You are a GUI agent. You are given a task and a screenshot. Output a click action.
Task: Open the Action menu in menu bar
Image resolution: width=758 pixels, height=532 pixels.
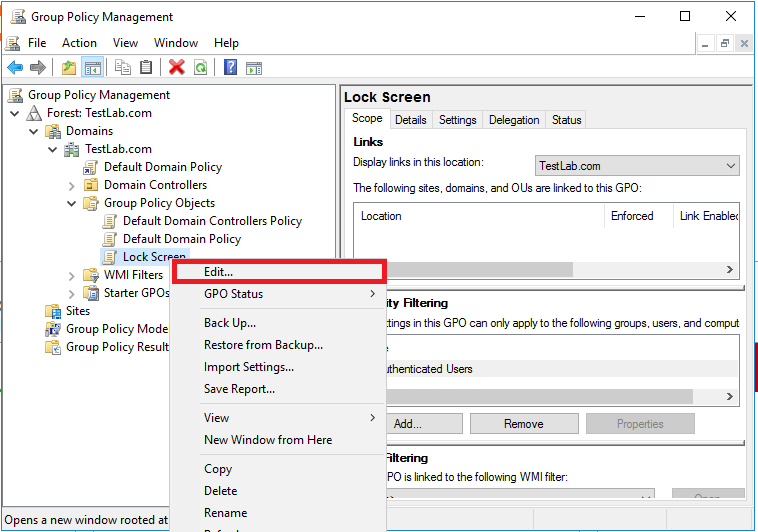tap(79, 43)
